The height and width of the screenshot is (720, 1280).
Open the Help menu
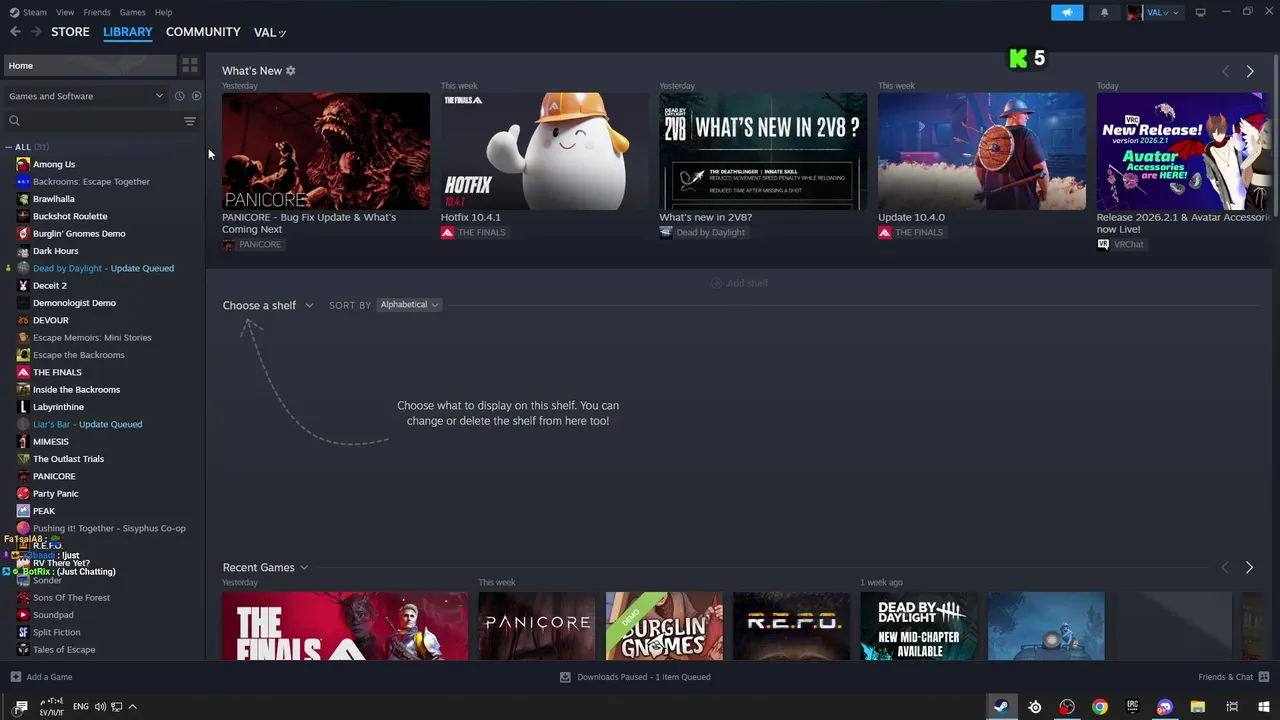click(x=164, y=12)
